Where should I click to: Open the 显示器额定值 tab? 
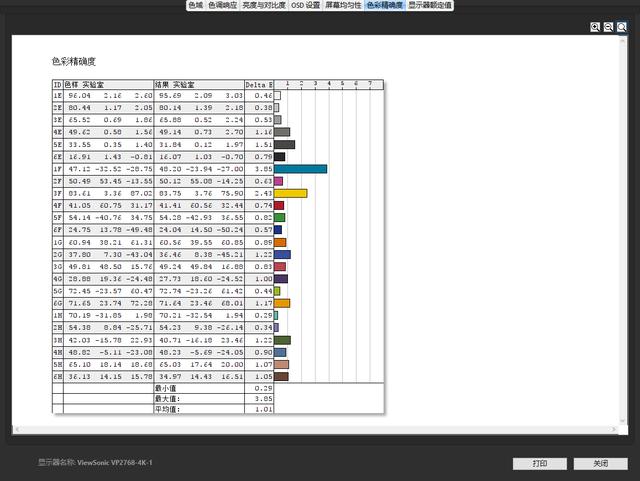point(430,5)
